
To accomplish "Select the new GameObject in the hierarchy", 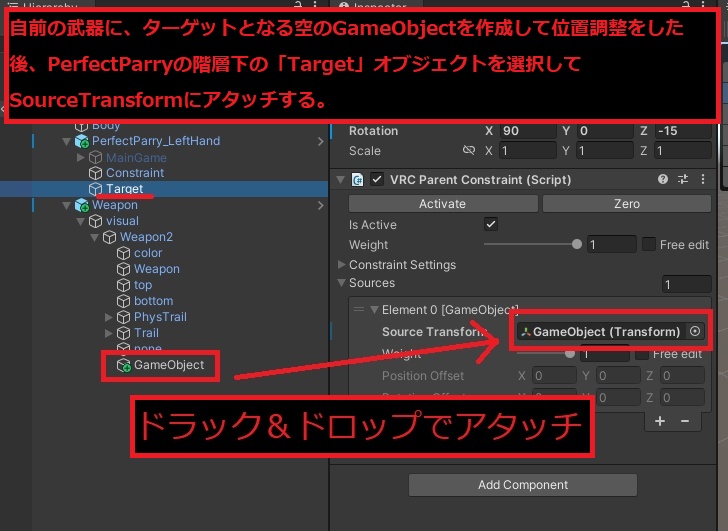I will (169, 365).
